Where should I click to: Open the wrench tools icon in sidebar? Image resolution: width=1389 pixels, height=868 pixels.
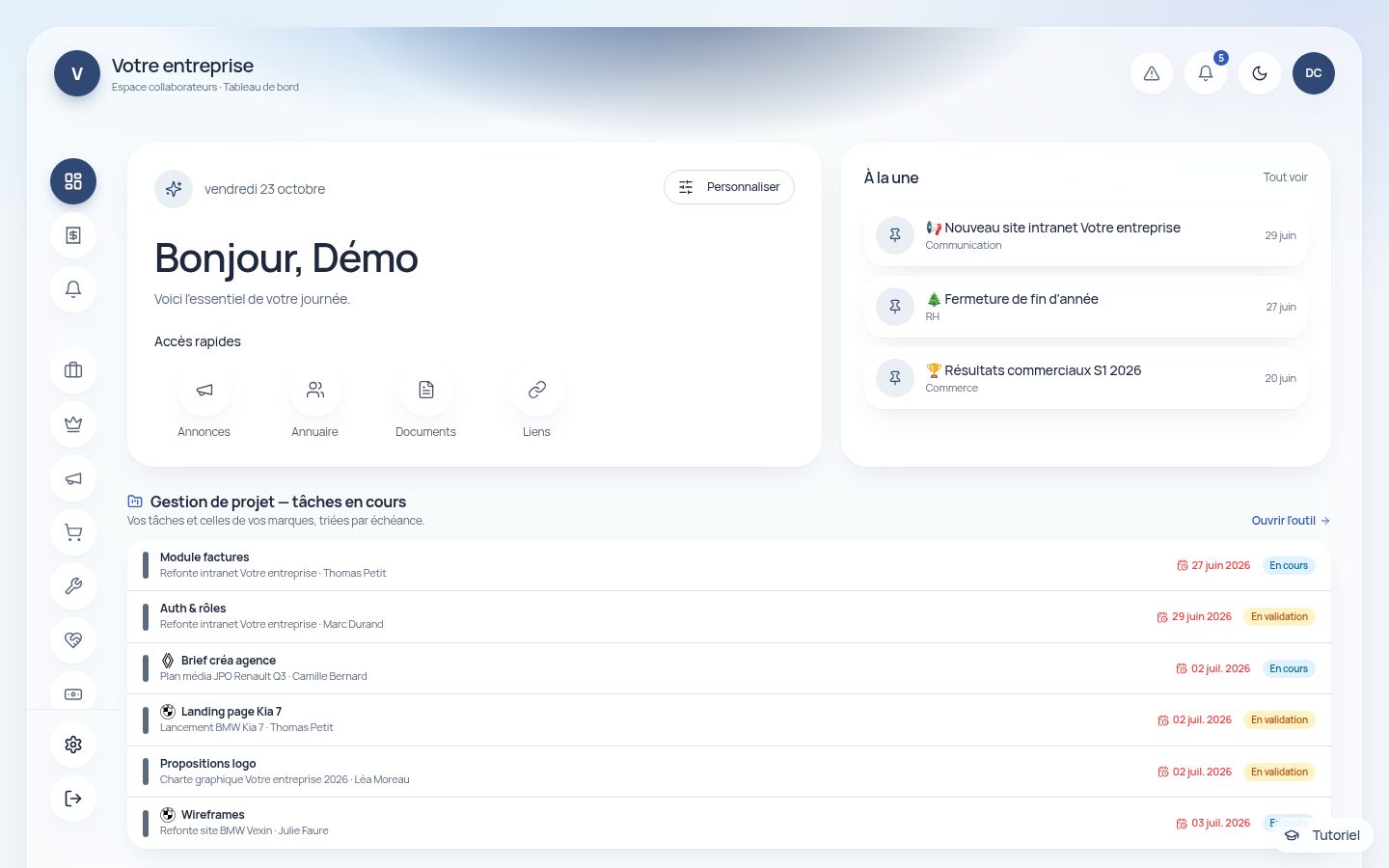point(73,586)
